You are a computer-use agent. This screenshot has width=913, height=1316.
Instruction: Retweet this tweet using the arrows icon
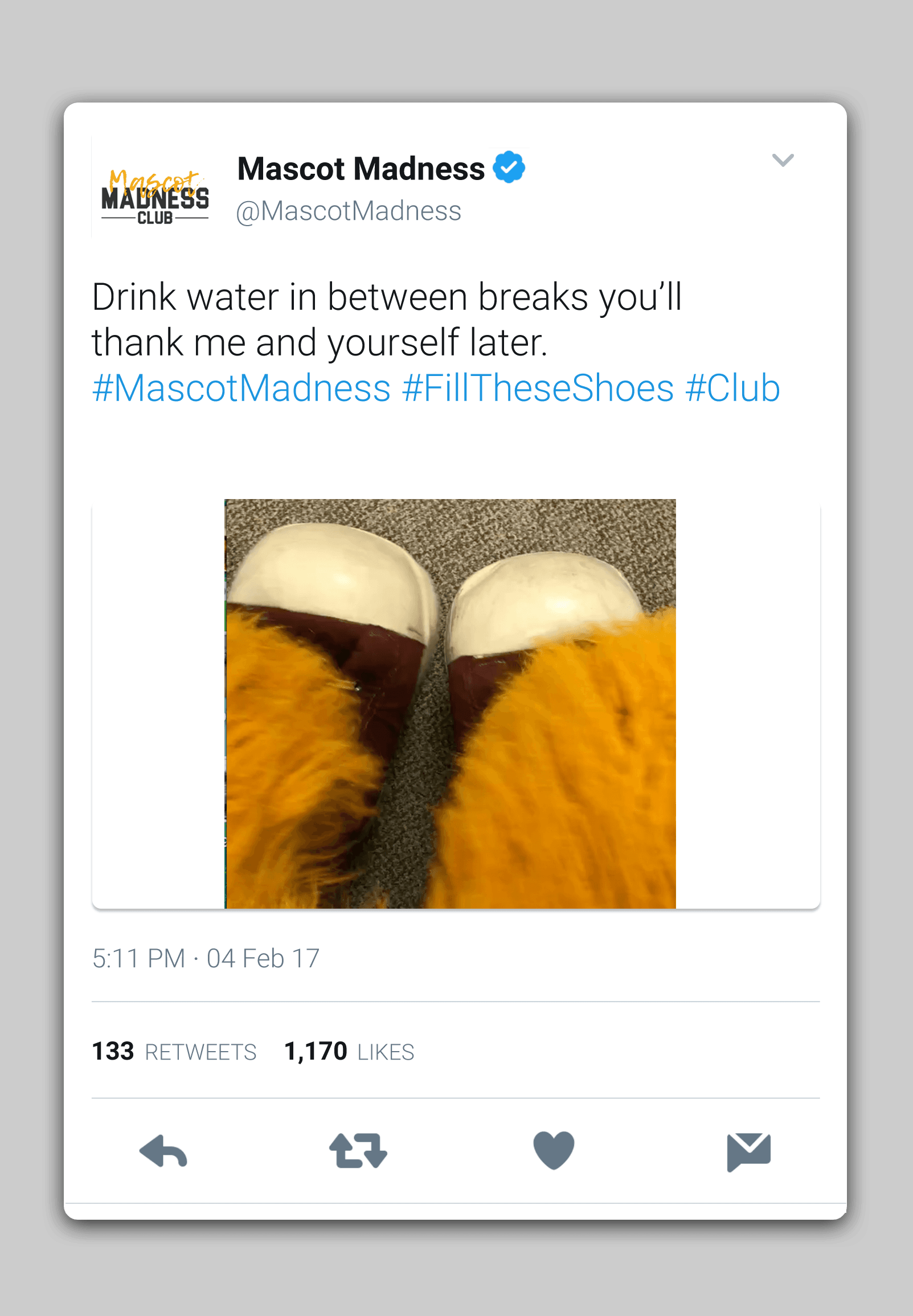click(x=358, y=1151)
